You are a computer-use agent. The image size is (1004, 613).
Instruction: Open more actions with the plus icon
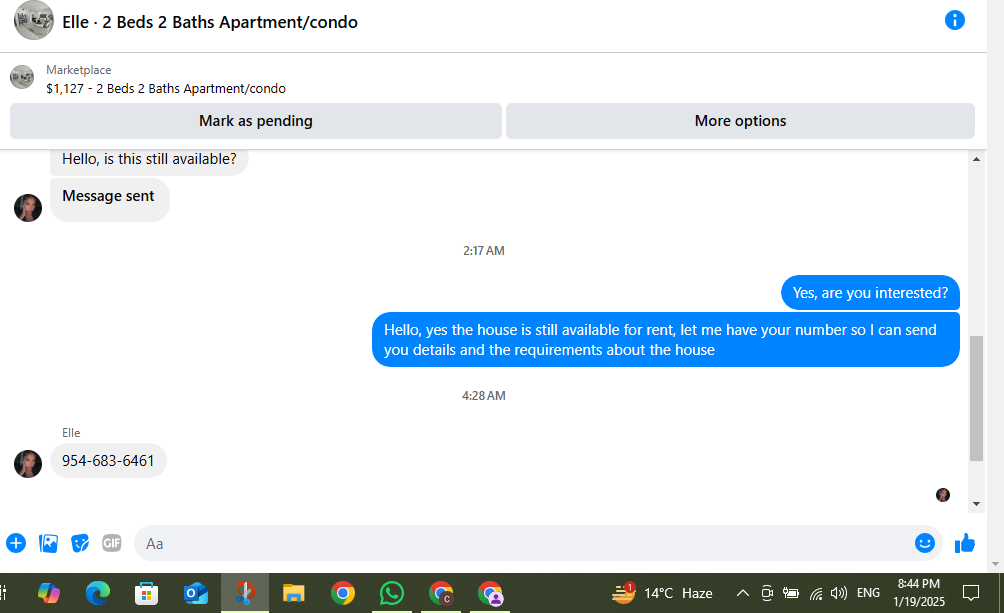click(16, 543)
